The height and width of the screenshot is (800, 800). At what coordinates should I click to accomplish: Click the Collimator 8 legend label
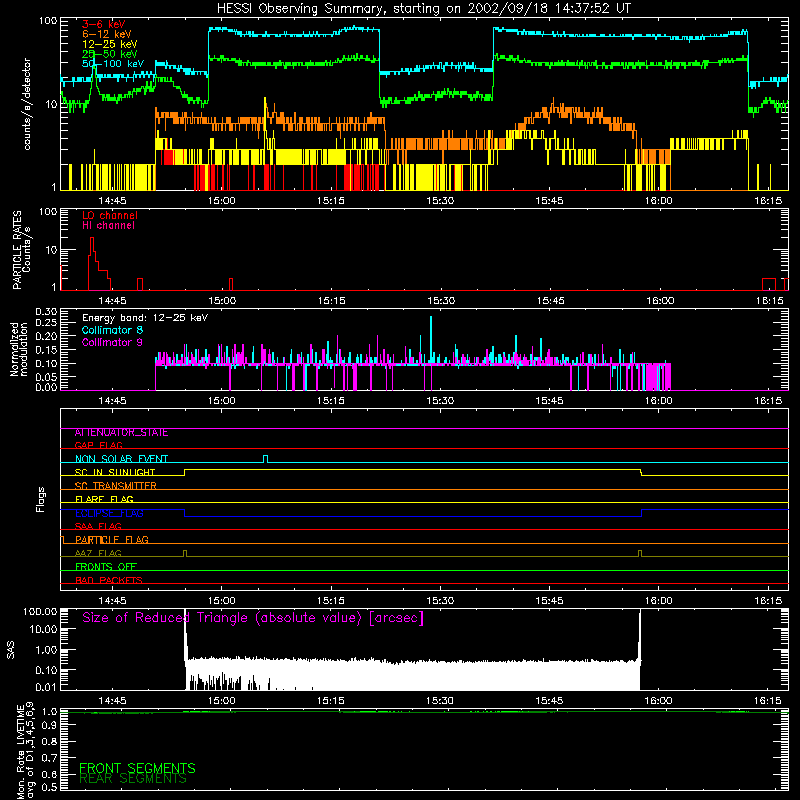112,330
